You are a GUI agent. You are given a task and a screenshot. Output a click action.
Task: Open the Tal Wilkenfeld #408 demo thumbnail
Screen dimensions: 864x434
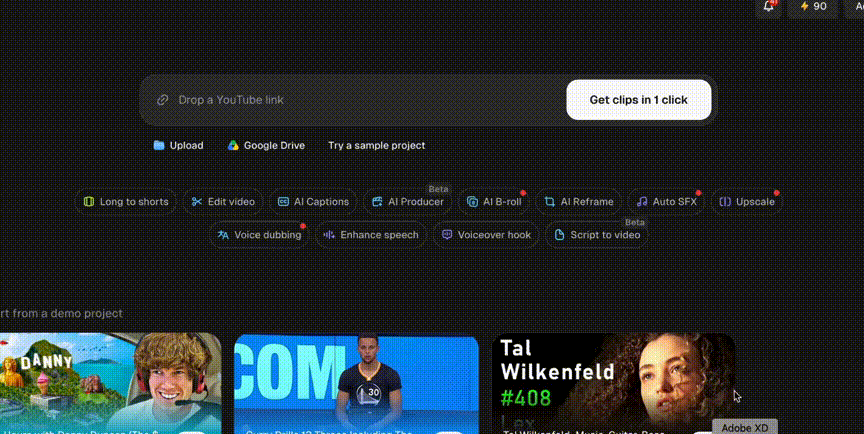tap(613, 383)
